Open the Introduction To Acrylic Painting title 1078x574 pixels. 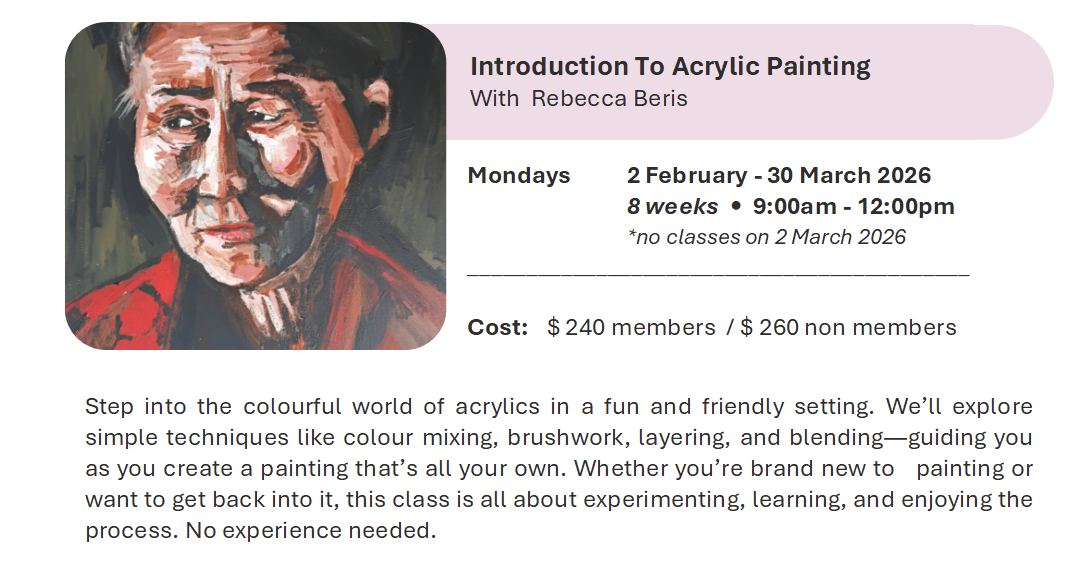pos(670,67)
